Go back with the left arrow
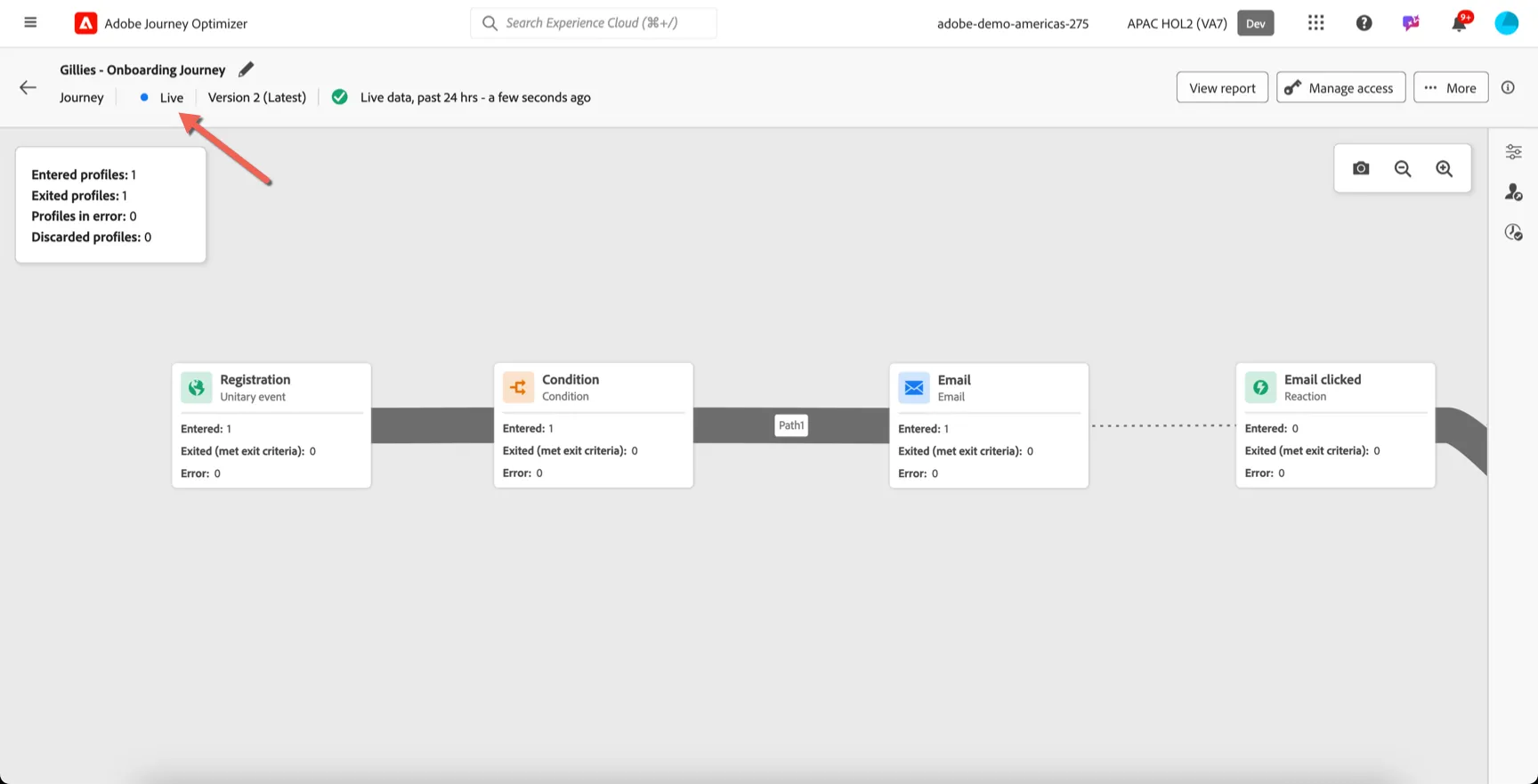Screen dimensions: 1538x784 click(28, 87)
